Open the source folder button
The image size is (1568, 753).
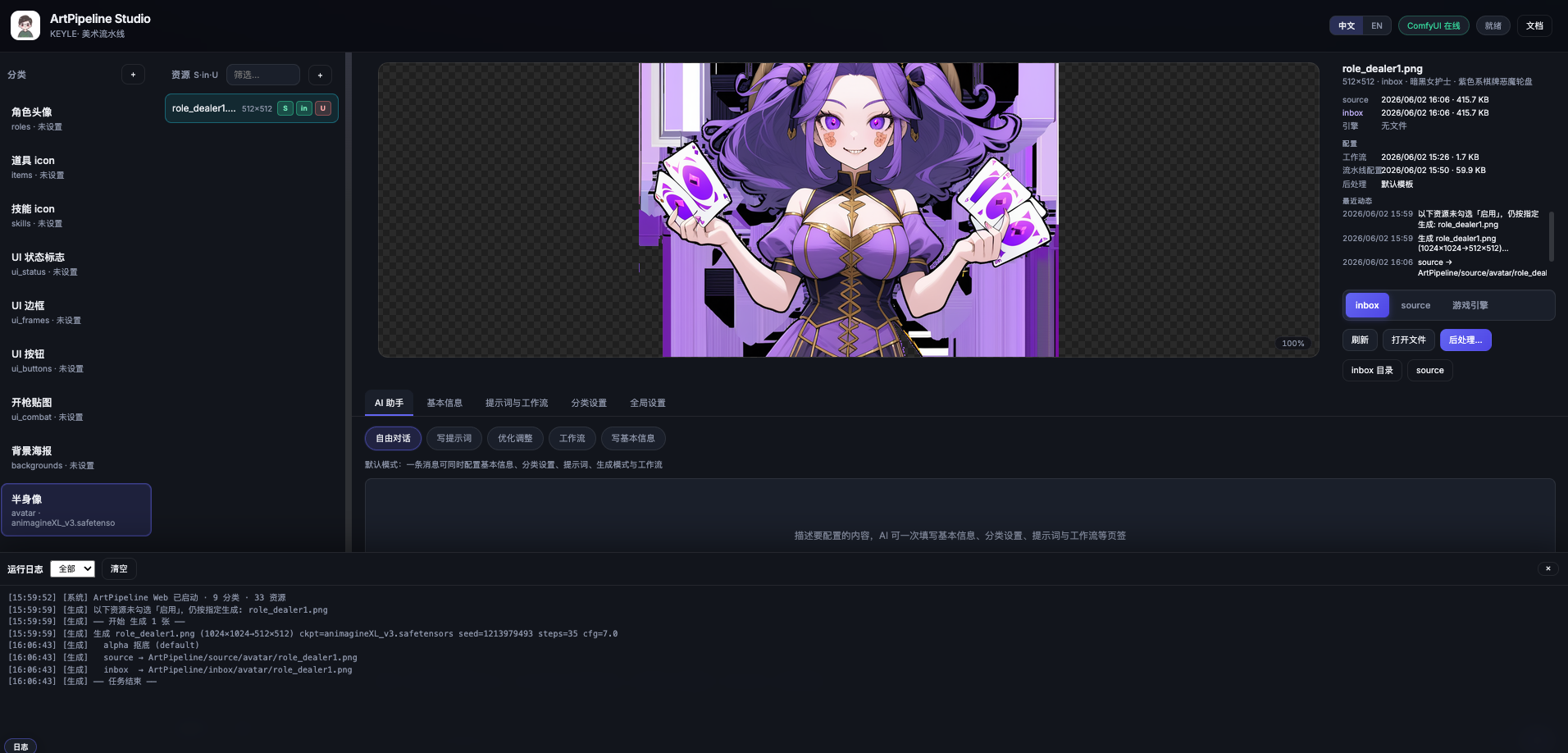pos(1430,370)
